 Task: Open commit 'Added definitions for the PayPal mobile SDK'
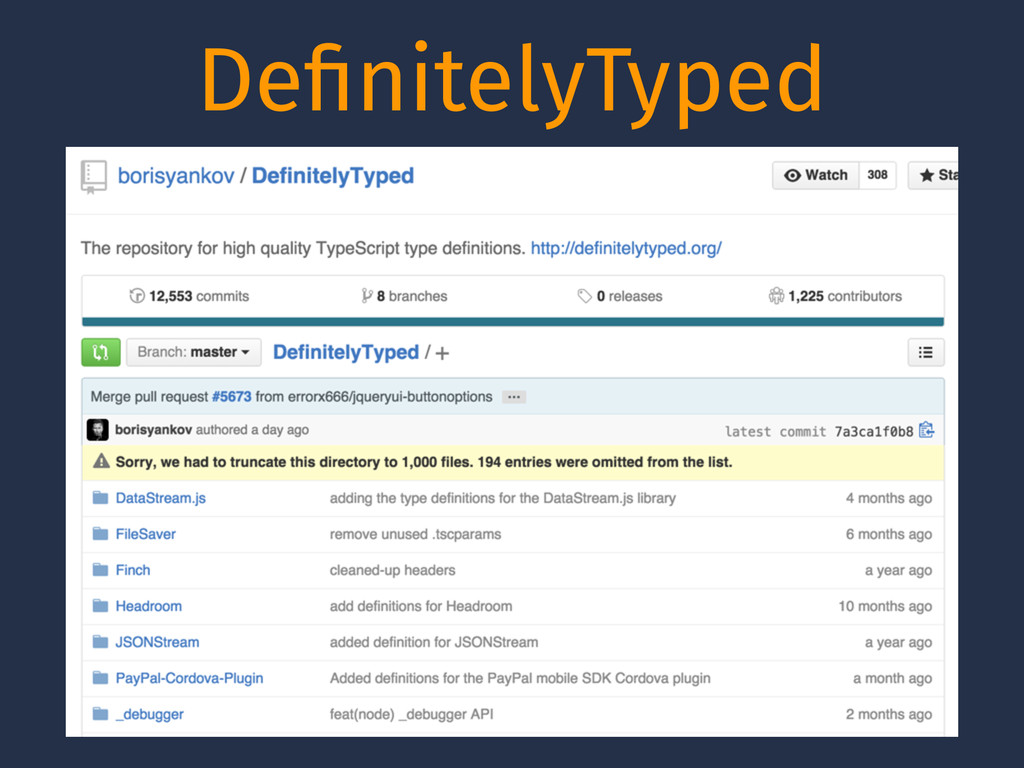tap(520, 678)
